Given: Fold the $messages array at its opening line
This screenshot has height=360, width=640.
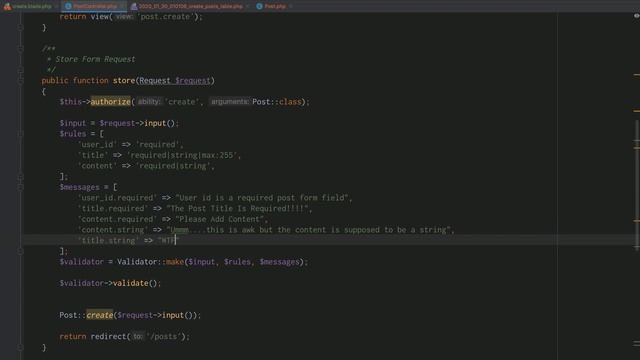Looking at the screenshot, I should pos(20,187).
